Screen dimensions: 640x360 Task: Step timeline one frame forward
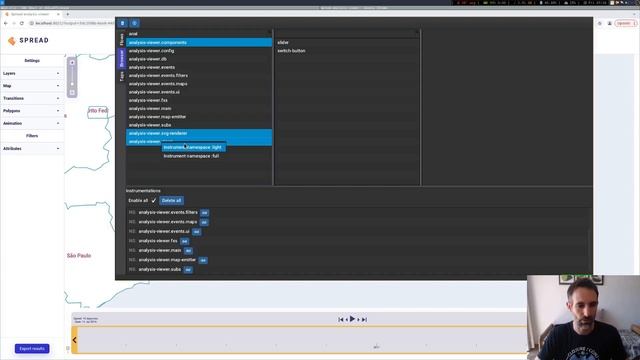click(x=358, y=320)
